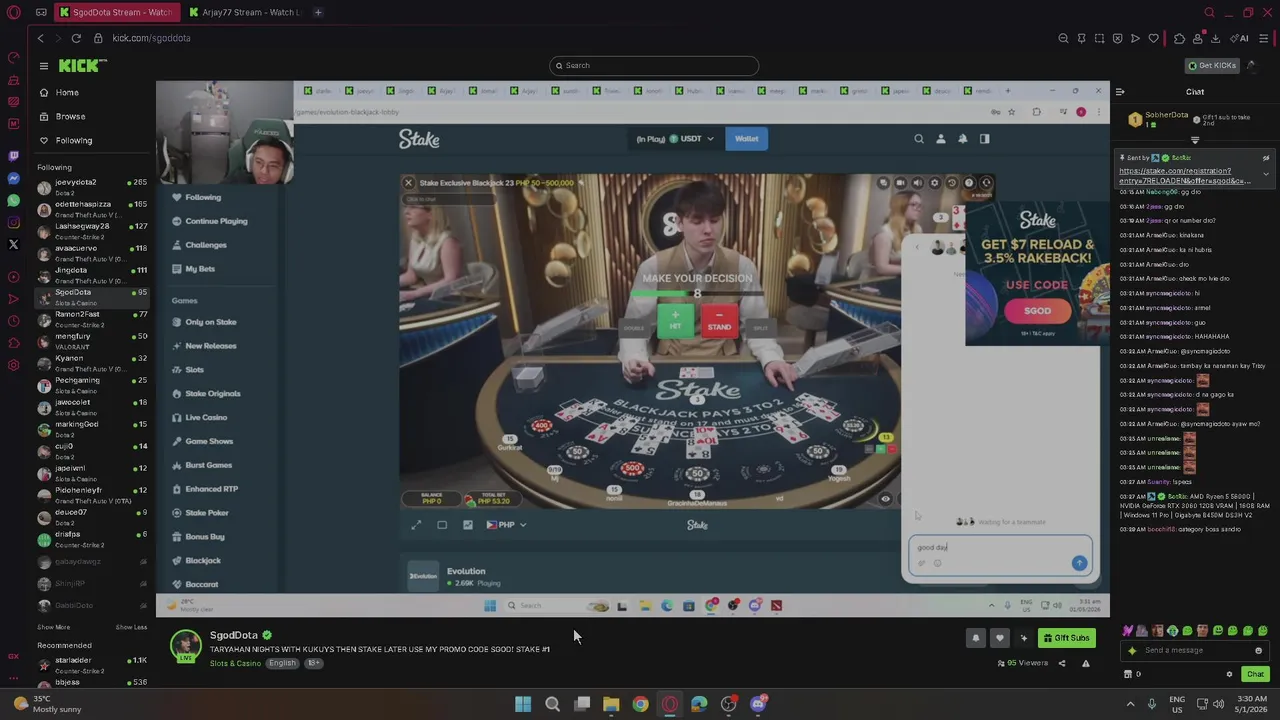This screenshot has width=1280, height=720.
Task: Open sidebar settings gear icon
Action: pos(13,365)
